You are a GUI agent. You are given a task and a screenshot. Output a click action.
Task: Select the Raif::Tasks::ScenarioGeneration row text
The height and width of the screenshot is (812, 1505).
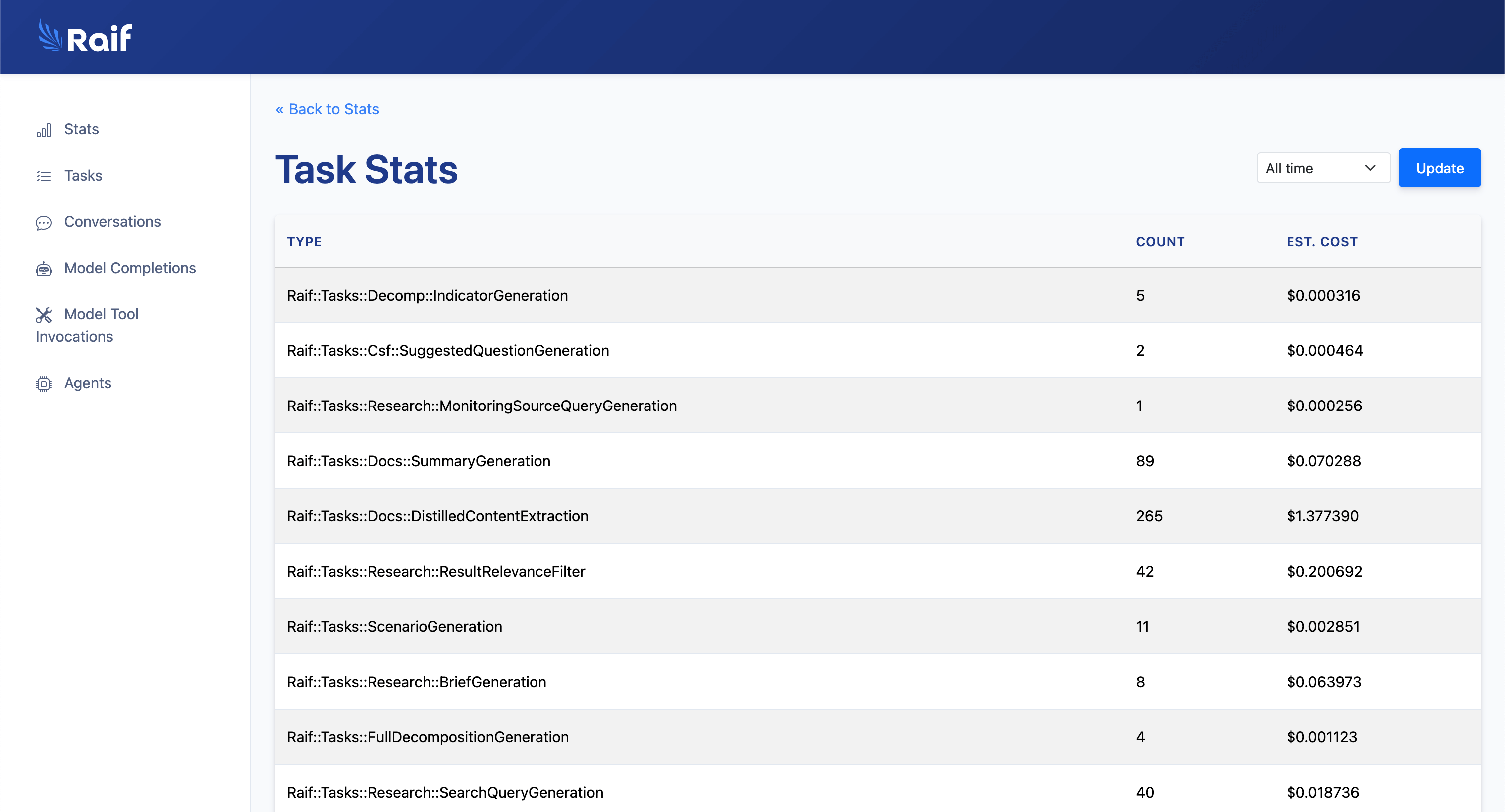[394, 626]
